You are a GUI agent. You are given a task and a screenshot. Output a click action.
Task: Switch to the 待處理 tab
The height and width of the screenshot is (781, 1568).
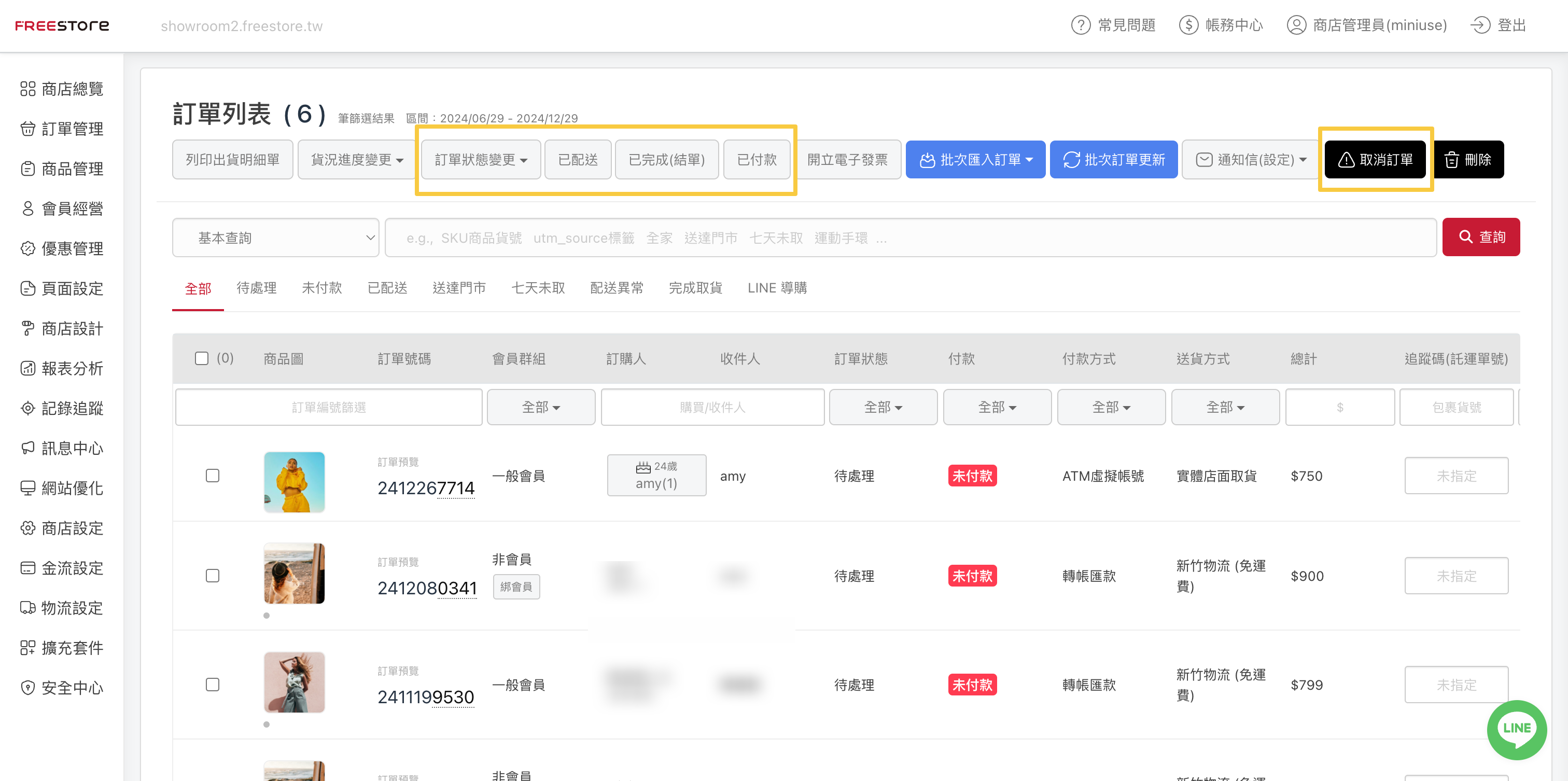[256, 288]
